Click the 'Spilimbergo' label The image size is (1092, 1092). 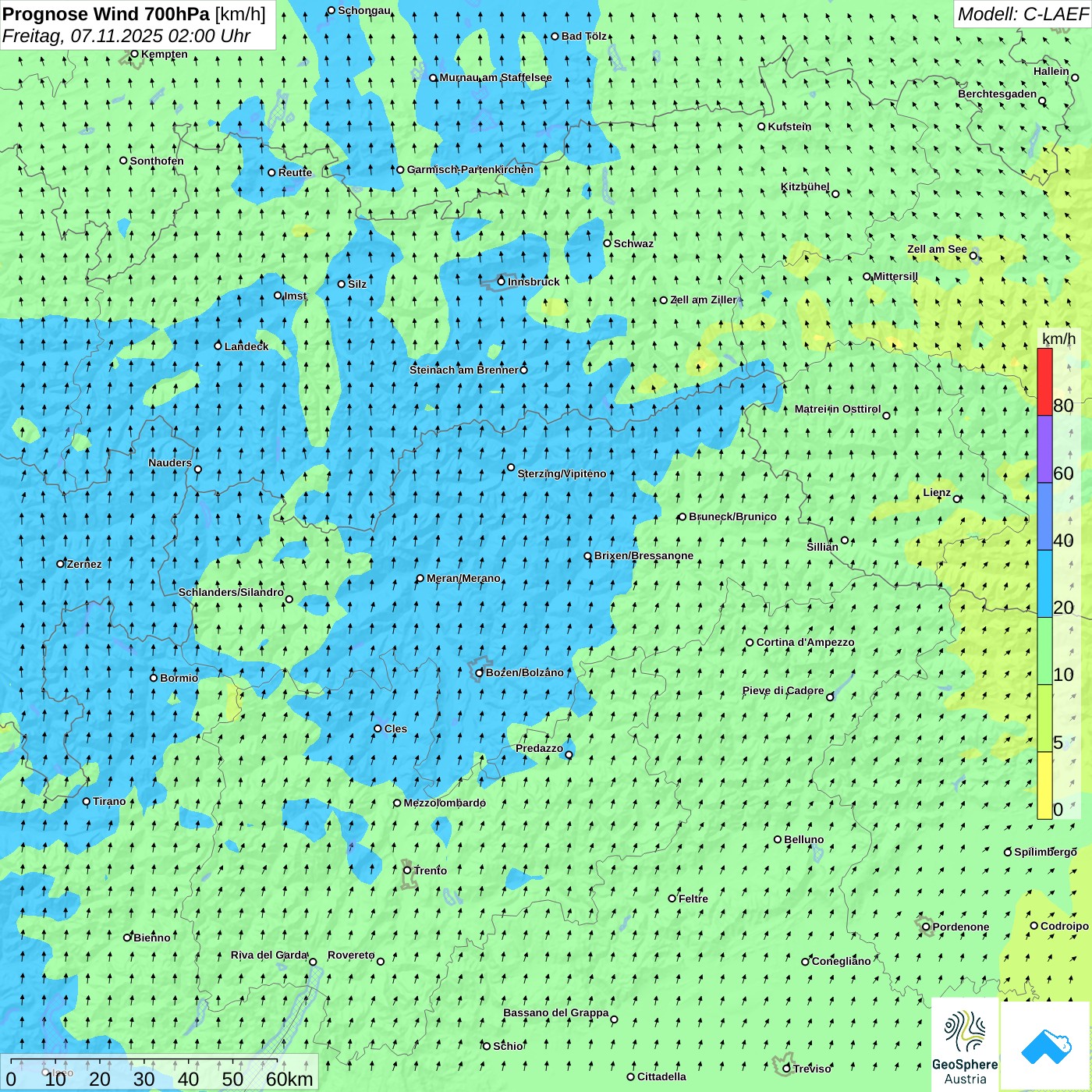[x=1045, y=852]
